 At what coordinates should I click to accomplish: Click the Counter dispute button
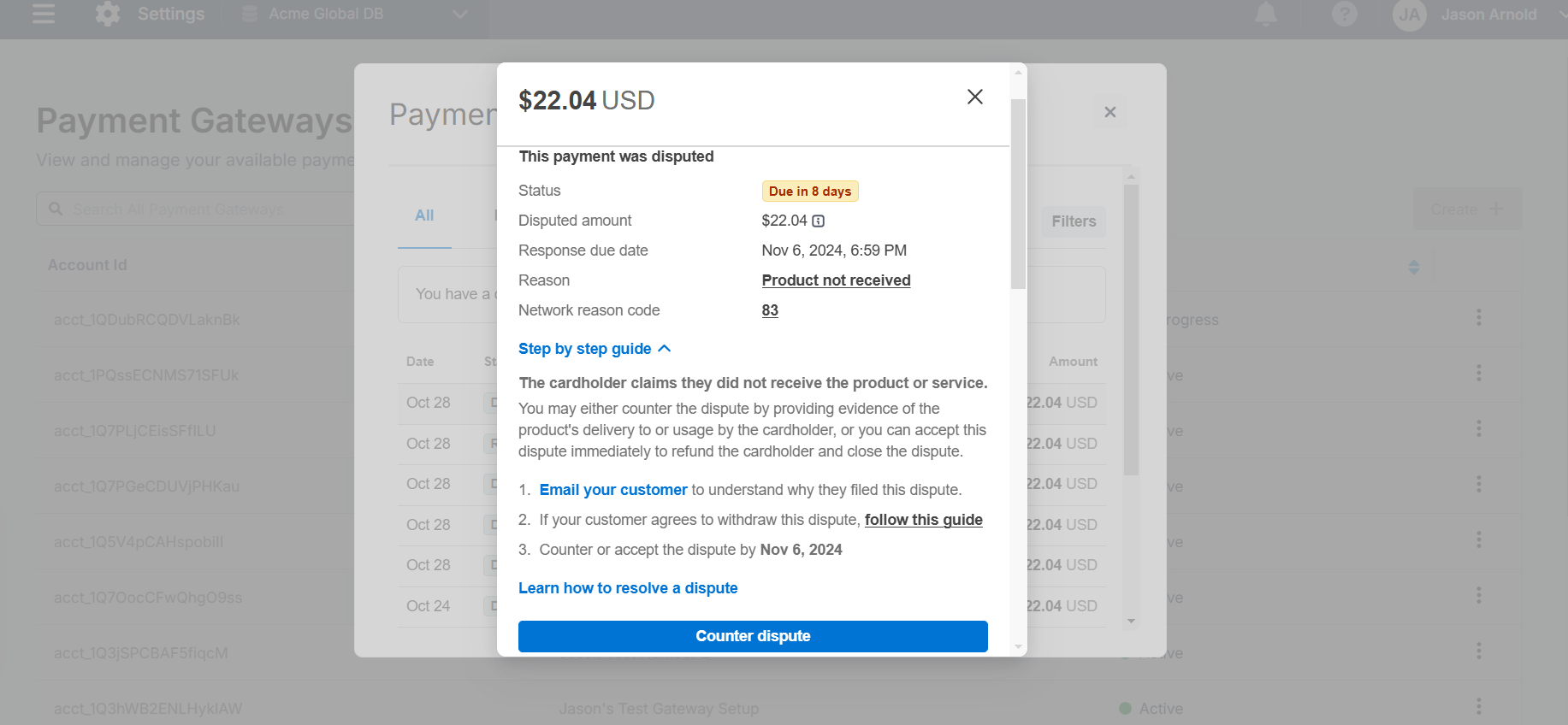pyautogui.click(x=753, y=636)
